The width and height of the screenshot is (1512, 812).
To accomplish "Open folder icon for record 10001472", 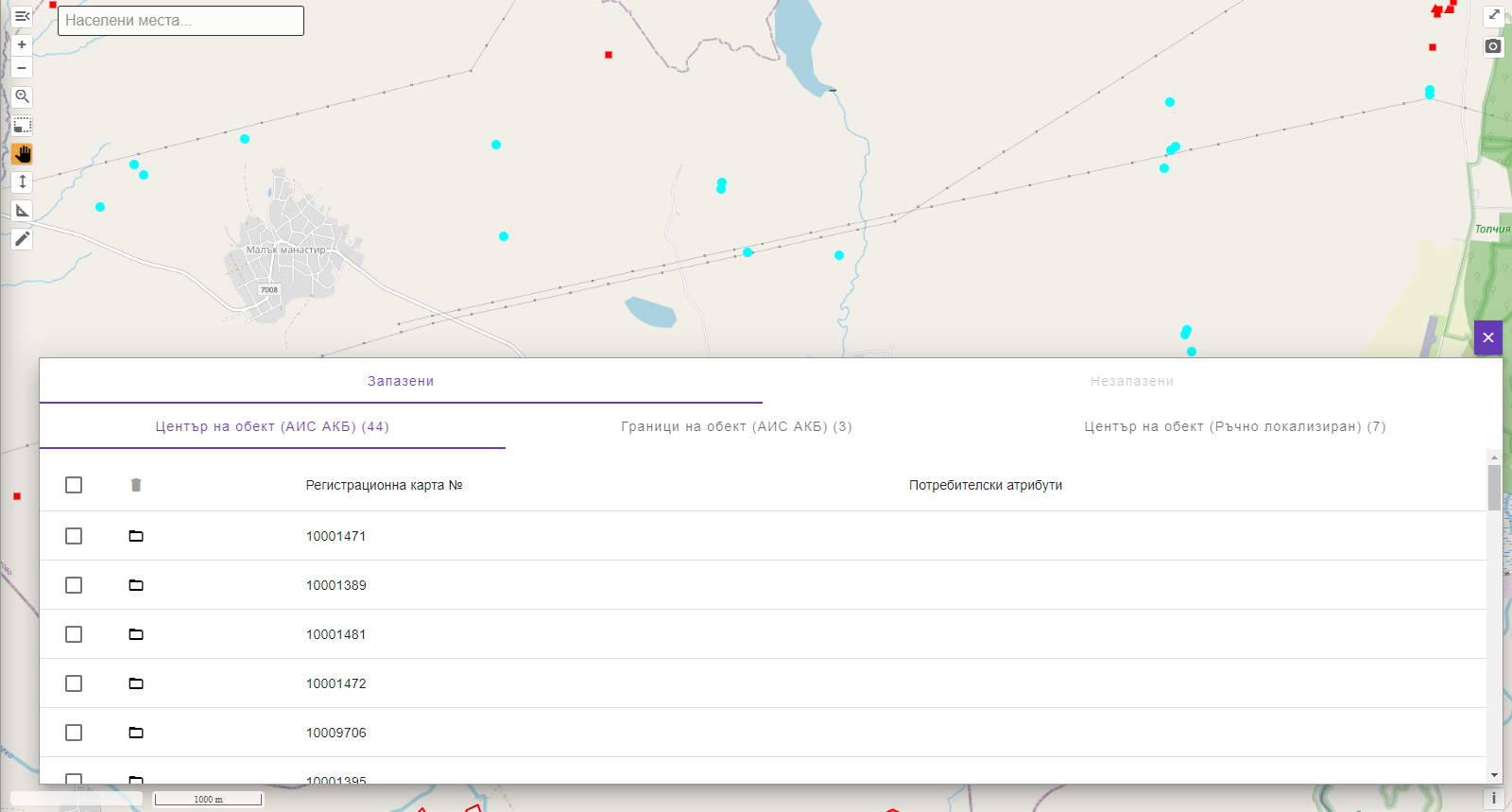I will tap(136, 683).
